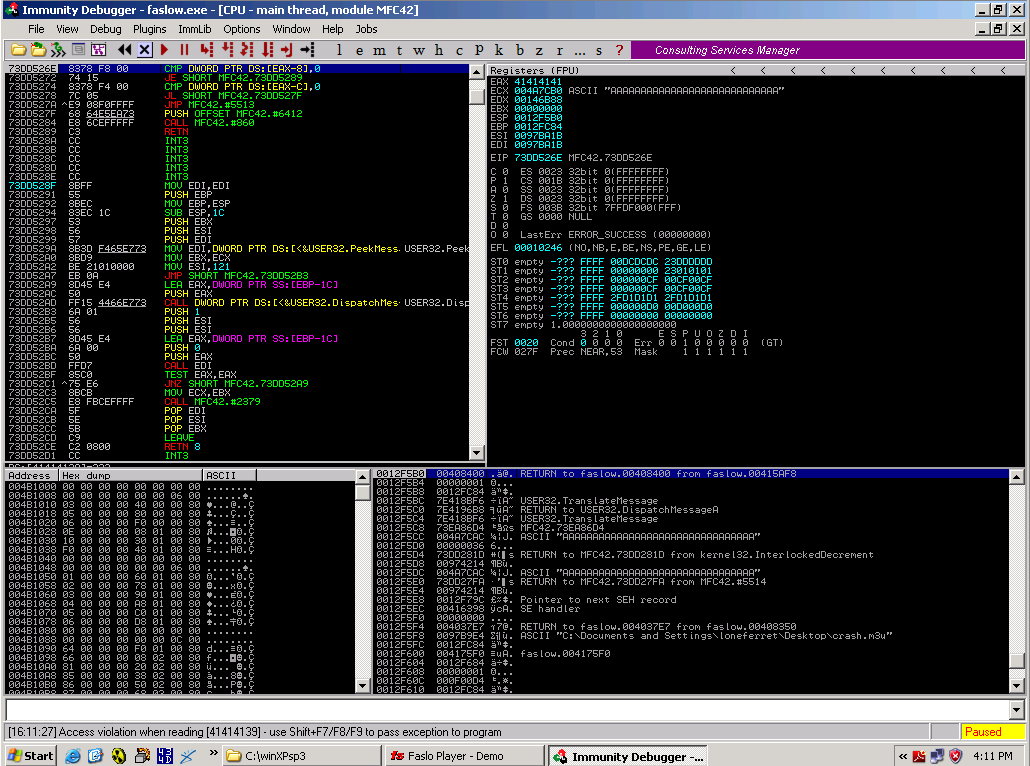The image size is (1030, 766).
Task: Click the Step over toolbar icon
Action: point(227,50)
